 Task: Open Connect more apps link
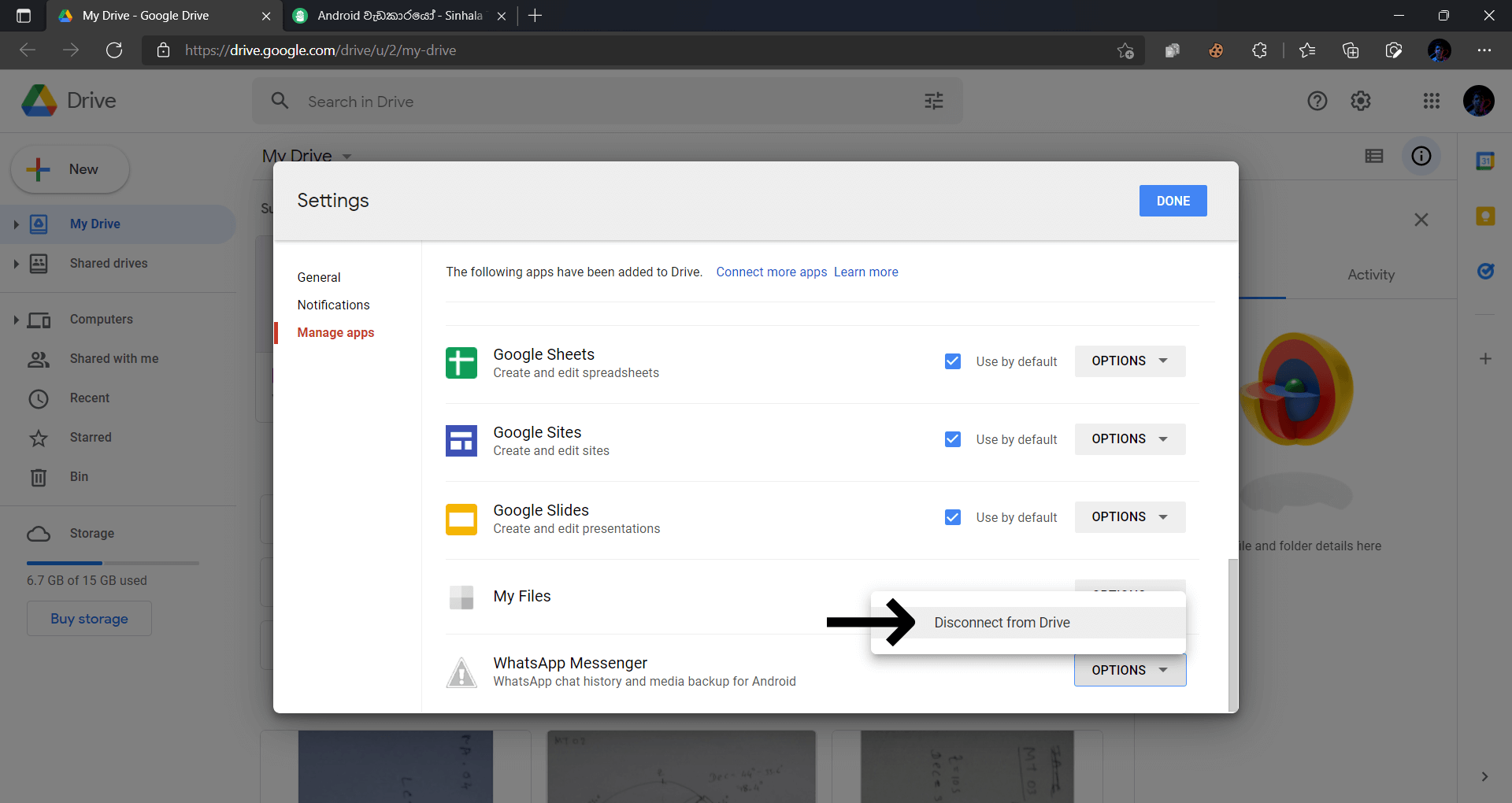coord(772,272)
